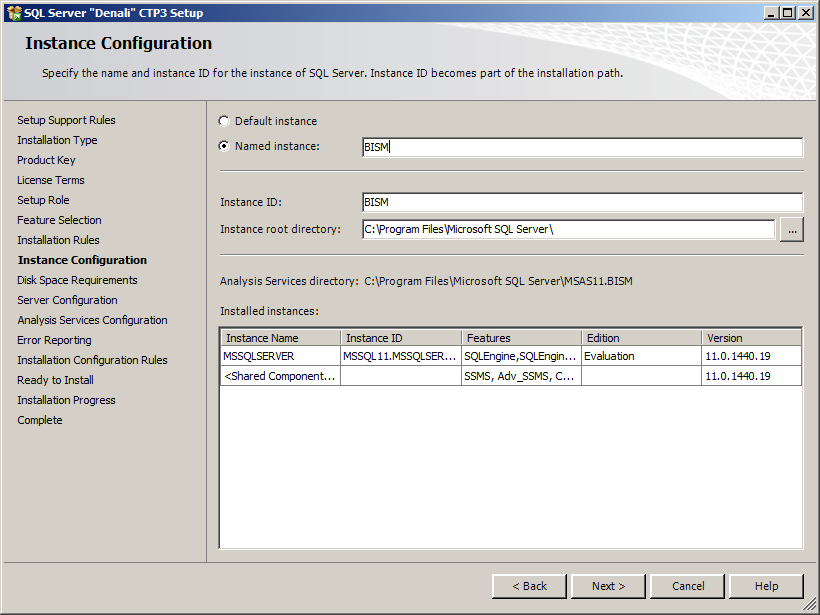The image size is (820, 615).
Task: Click version 11.0.1440.19 in Shared Components row
Action: coord(751,376)
